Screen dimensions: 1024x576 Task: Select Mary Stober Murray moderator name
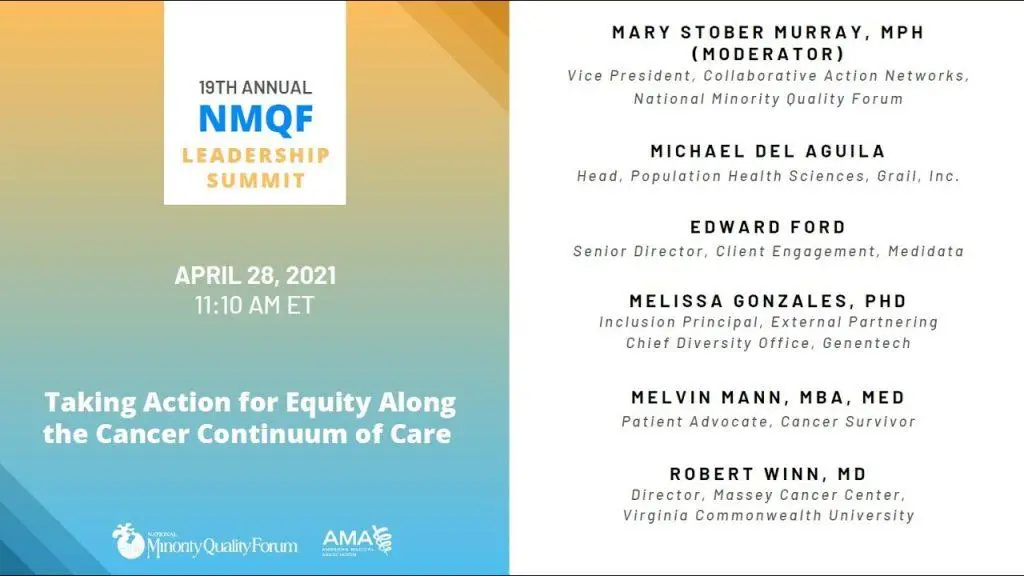768,42
